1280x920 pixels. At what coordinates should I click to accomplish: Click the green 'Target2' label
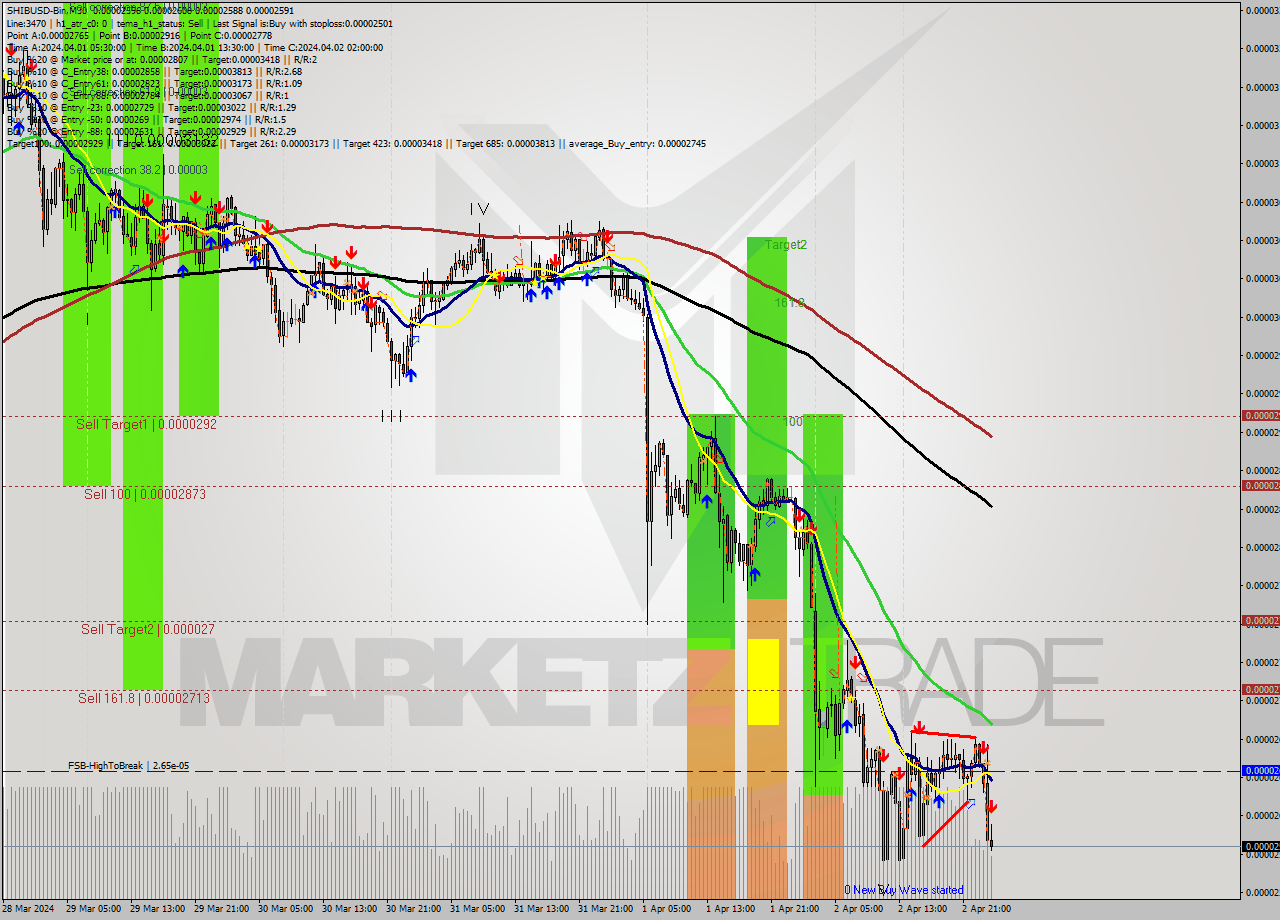click(x=786, y=244)
